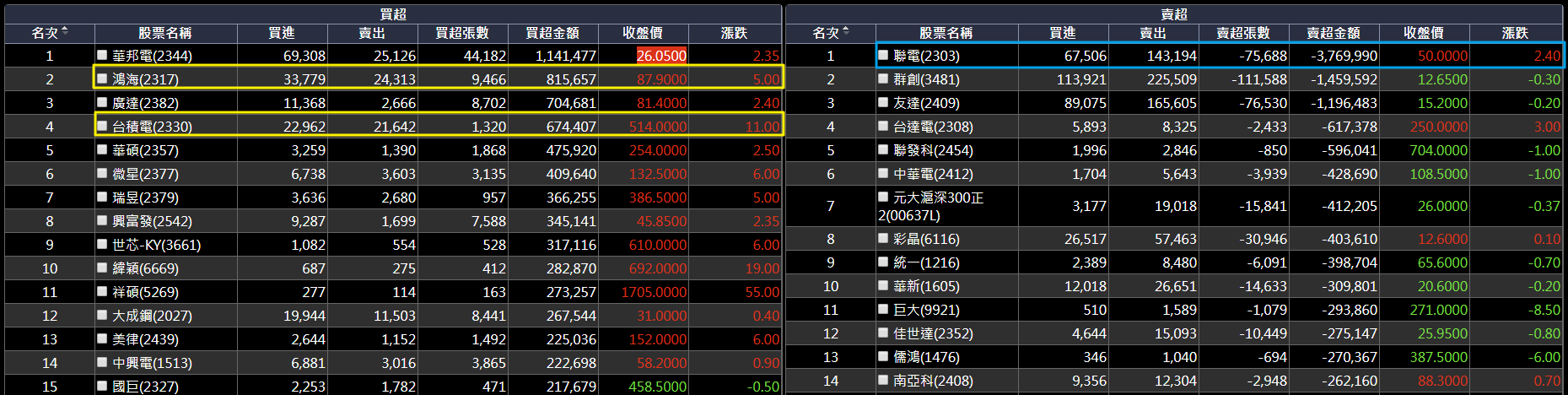Check the 聯發科(2454) checkbox
1568x395 pixels.
tap(883, 149)
